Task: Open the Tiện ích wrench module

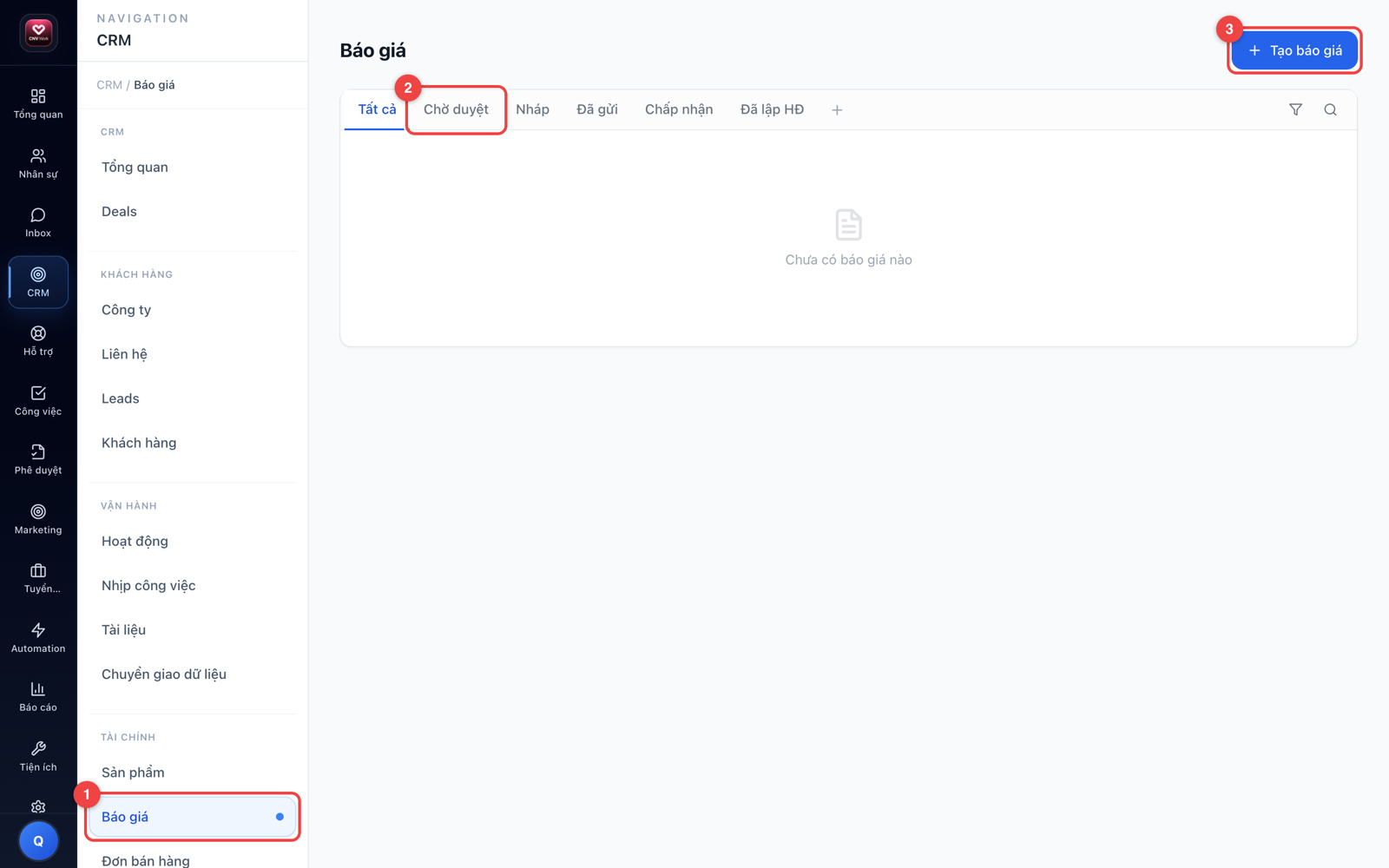Action: [x=38, y=757]
